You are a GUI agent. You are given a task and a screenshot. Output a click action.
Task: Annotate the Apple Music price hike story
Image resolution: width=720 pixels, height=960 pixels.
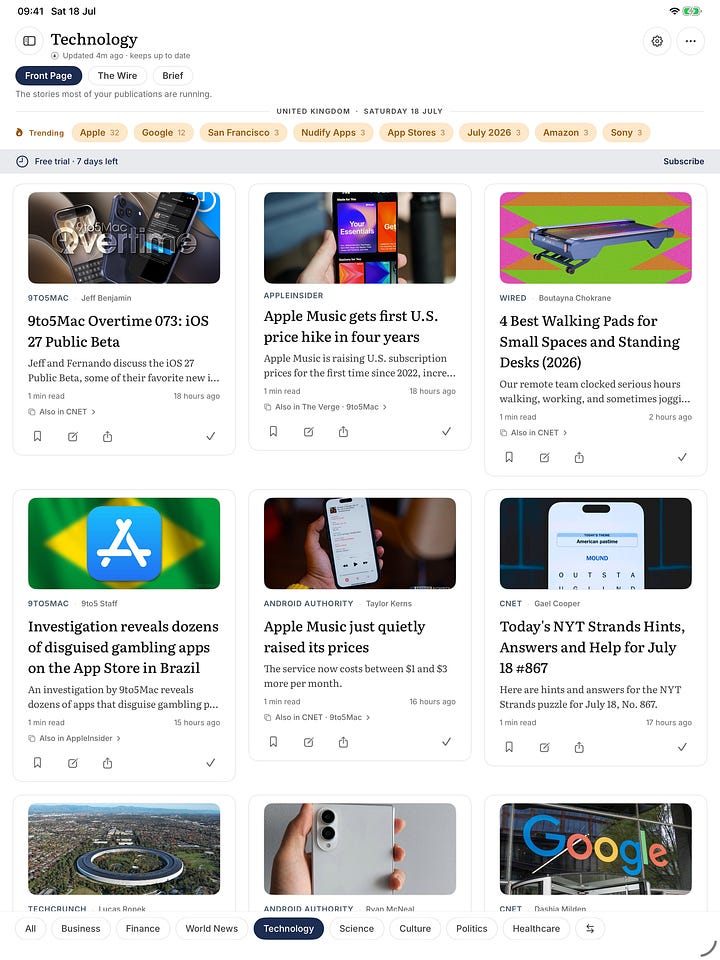(309, 431)
